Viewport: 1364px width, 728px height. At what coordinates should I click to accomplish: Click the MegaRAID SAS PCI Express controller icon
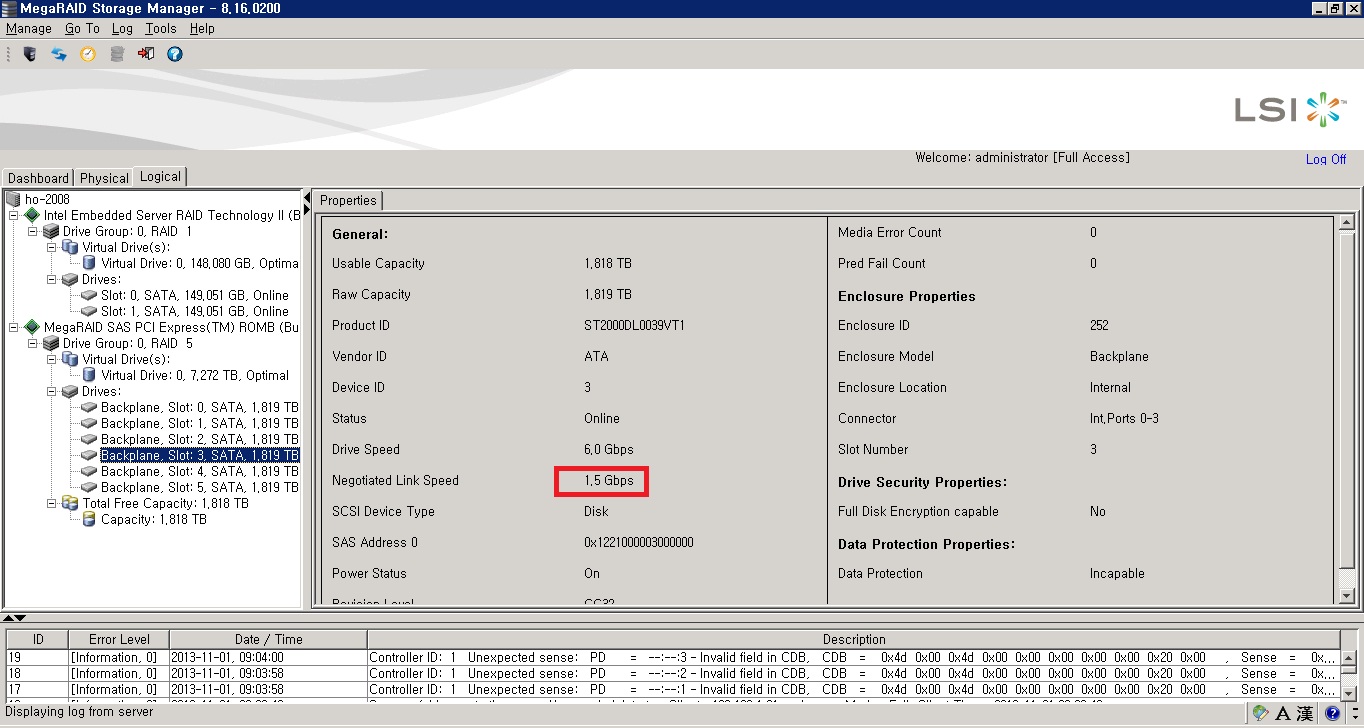click(32, 327)
